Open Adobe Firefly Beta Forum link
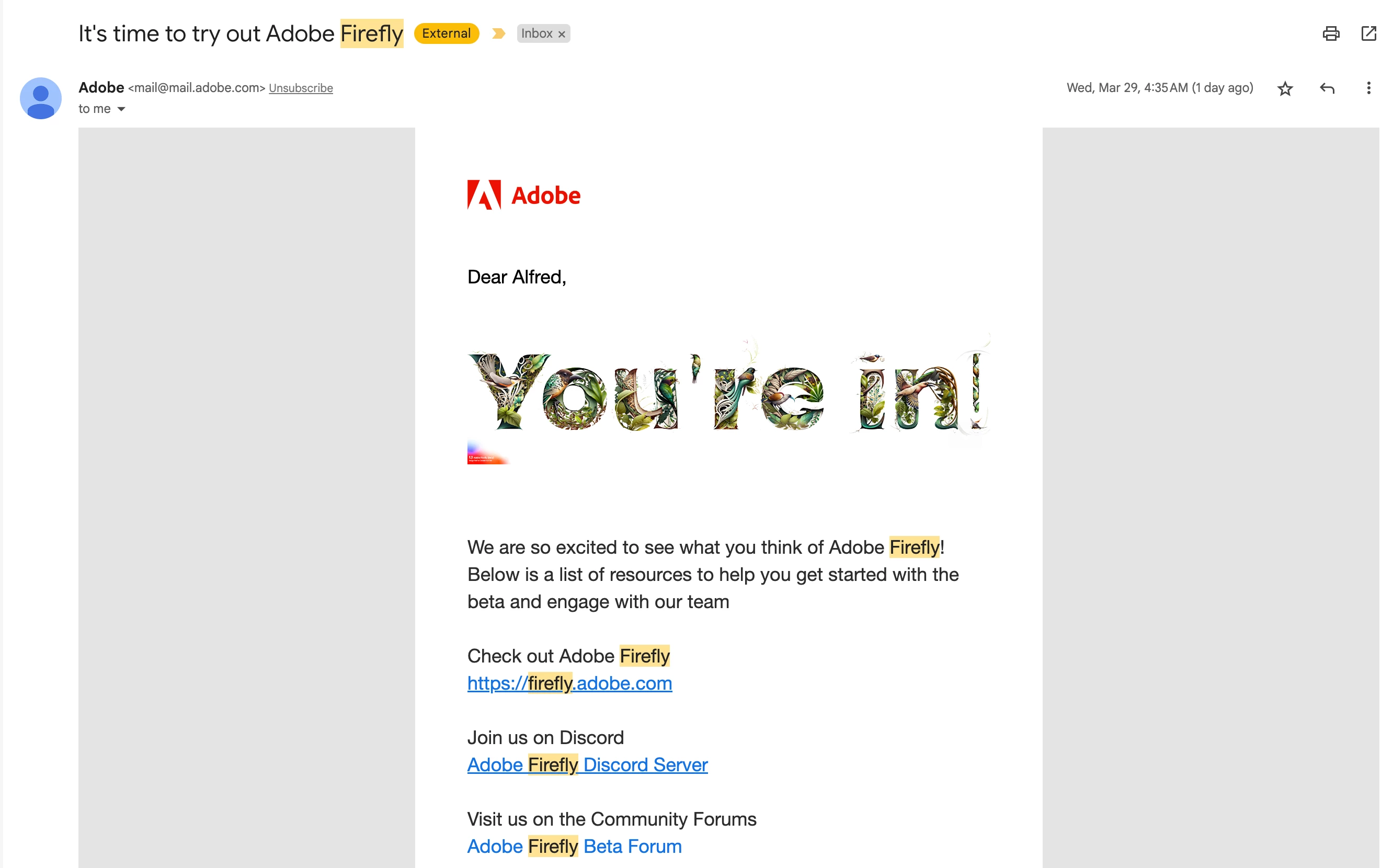Viewport: 1393px width, 868px height. (574, 846)
